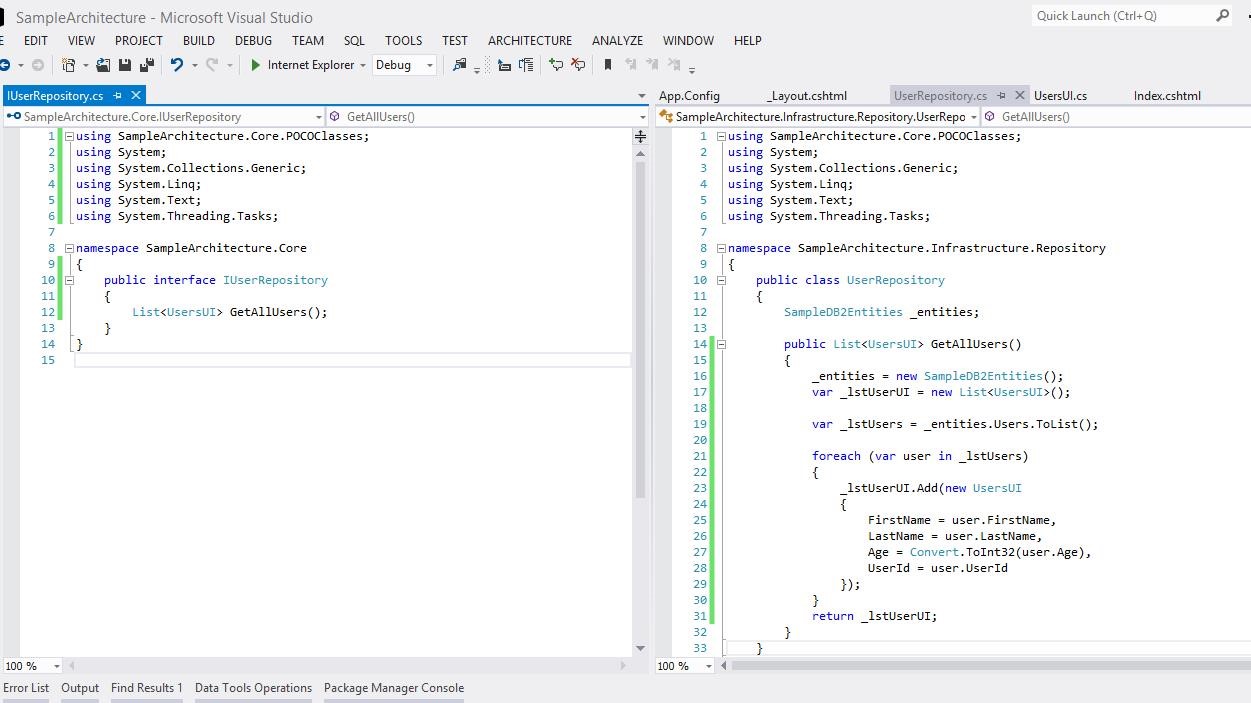This screenshot has width=1251, height=703.
Task: Open the right editor 100 % zoom dropdown
Action: (x=708, y=666)
